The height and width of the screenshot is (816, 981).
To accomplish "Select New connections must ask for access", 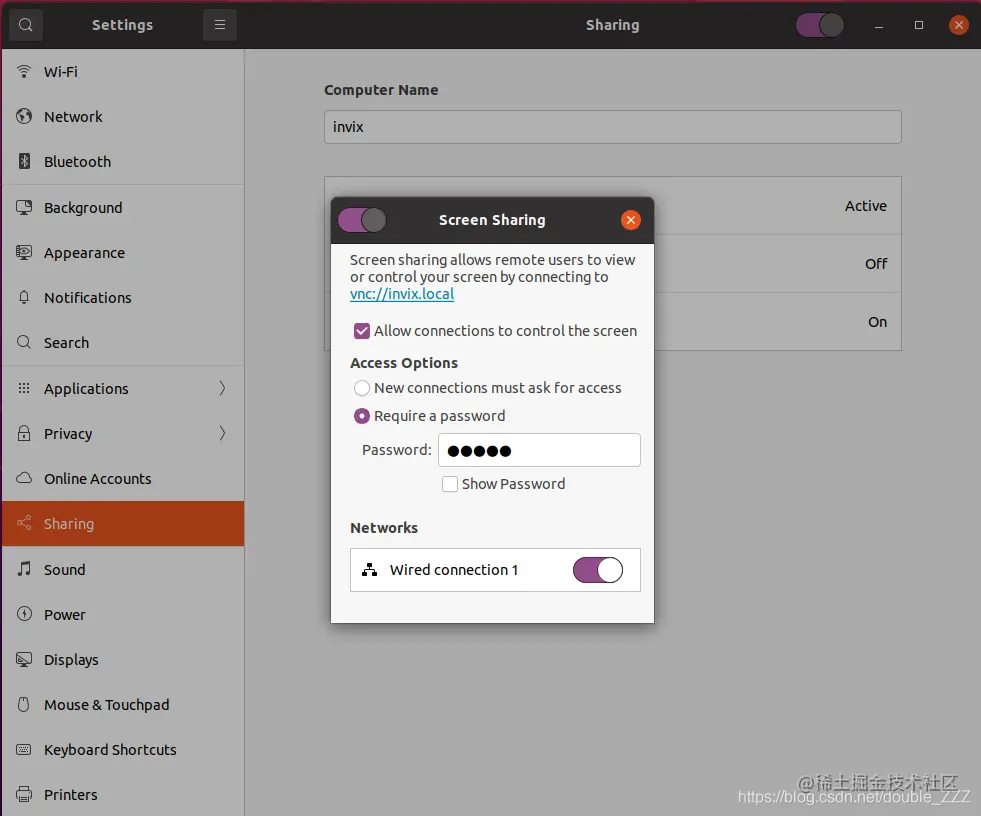I will pos(362,388).
